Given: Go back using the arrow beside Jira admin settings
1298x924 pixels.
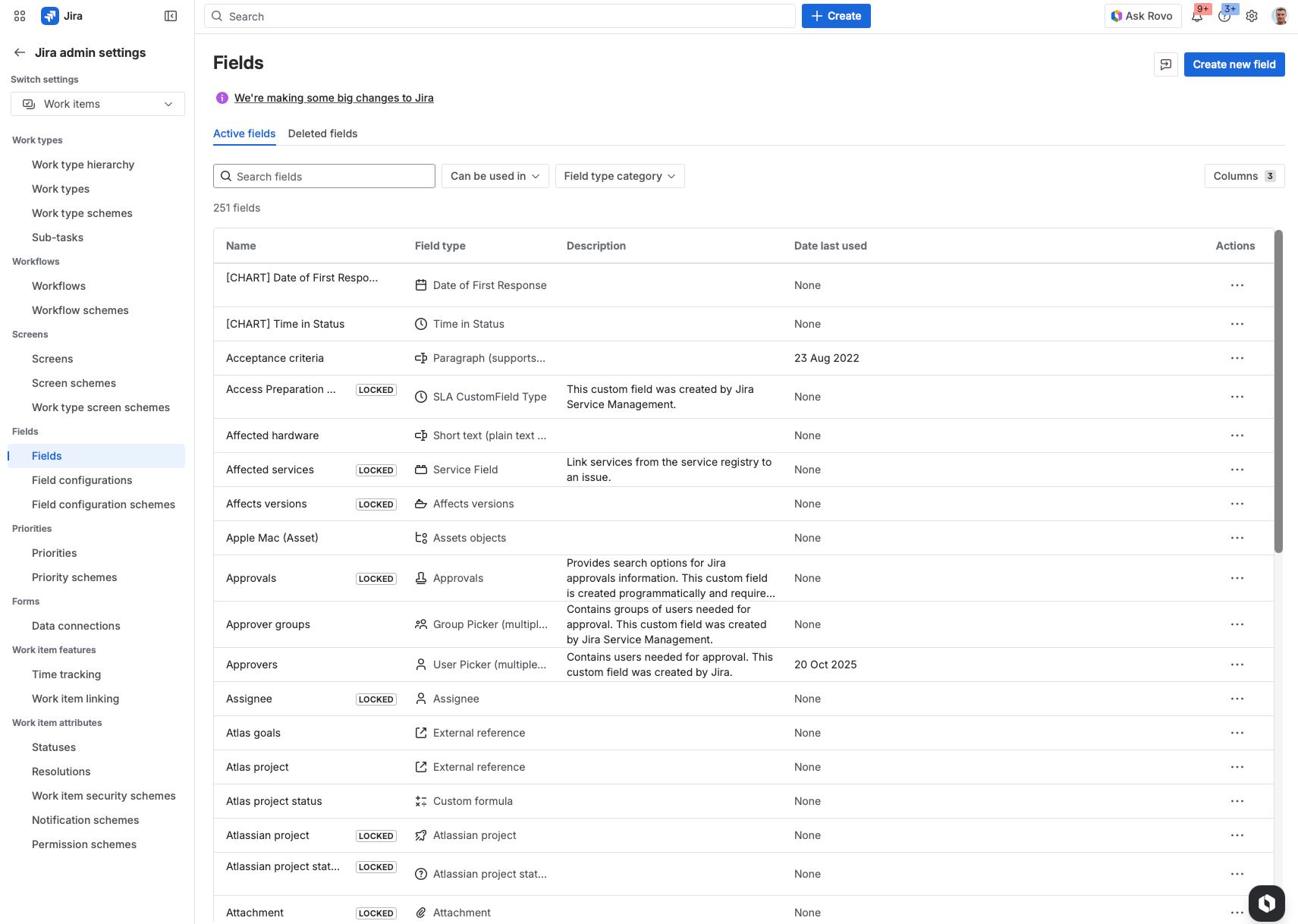Looking at the screenshot, I should click(x=20, y=52).
